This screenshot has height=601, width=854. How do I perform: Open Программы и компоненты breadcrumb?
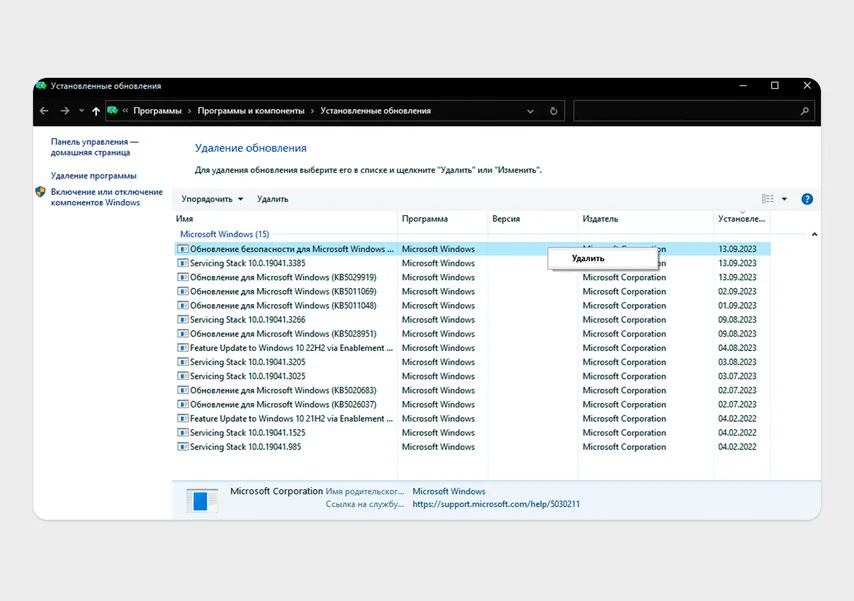(251, 111)
